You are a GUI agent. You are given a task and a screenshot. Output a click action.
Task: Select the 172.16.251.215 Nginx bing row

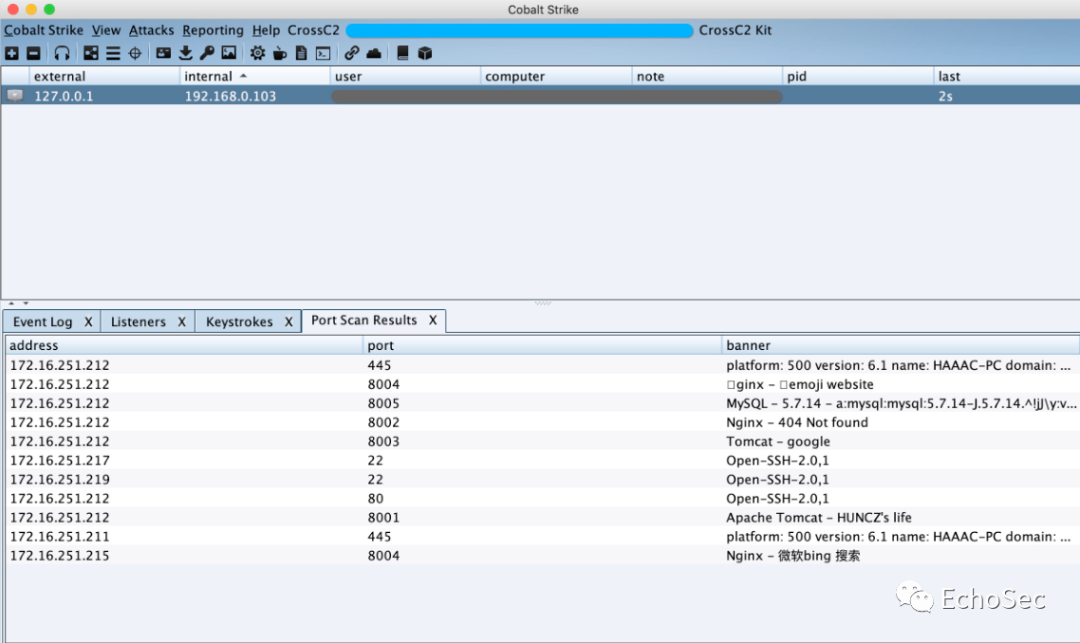click(543, 556)
